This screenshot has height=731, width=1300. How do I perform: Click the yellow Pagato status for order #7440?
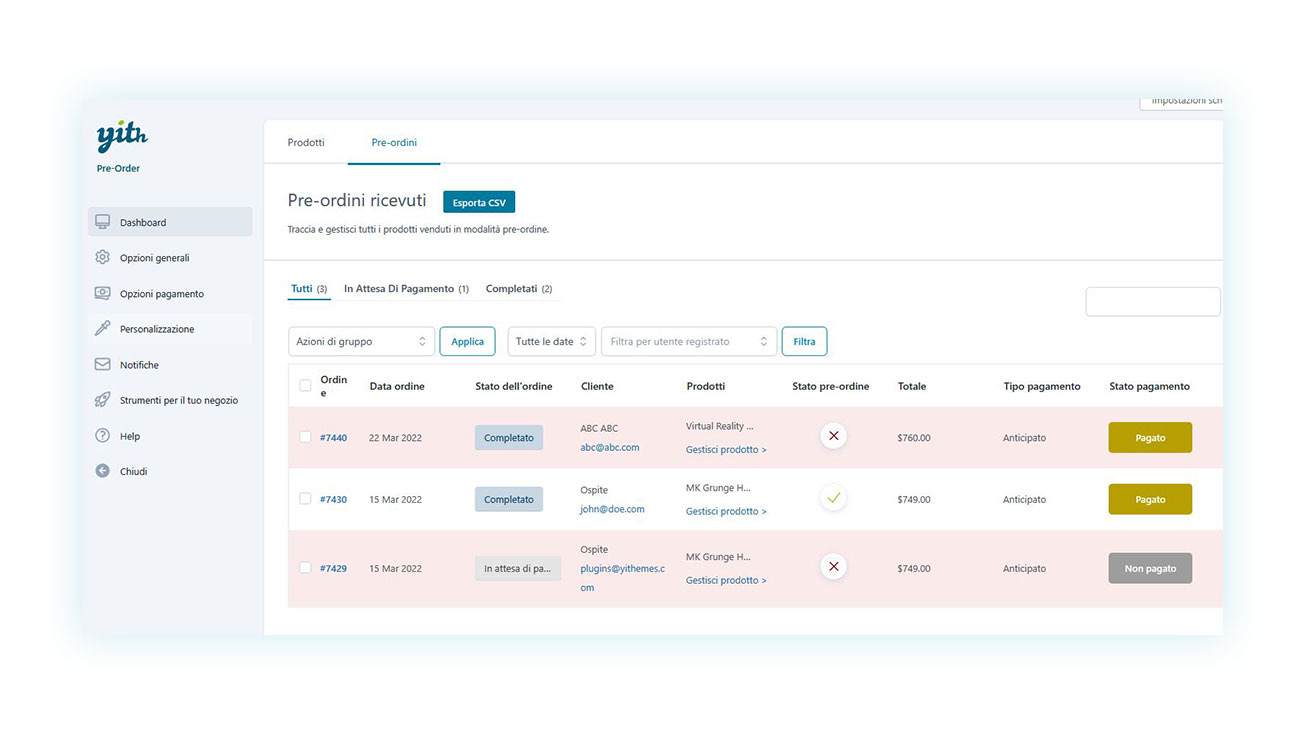1150,438
